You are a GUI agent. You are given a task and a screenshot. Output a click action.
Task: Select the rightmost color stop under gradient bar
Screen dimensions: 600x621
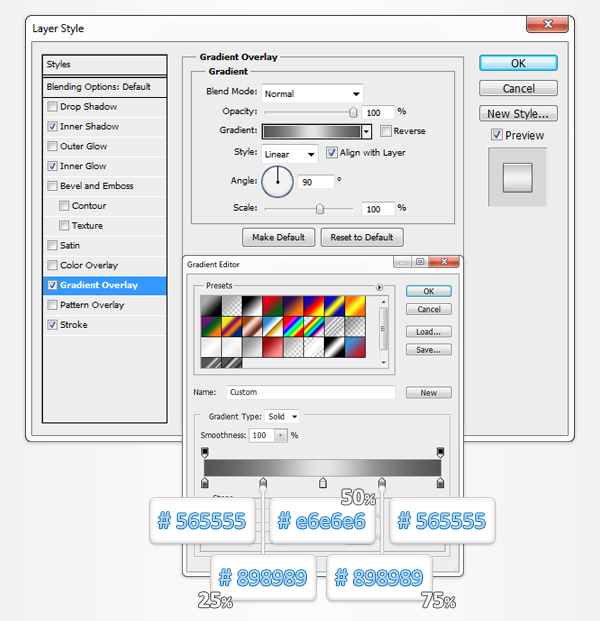[x=440, y=482]
